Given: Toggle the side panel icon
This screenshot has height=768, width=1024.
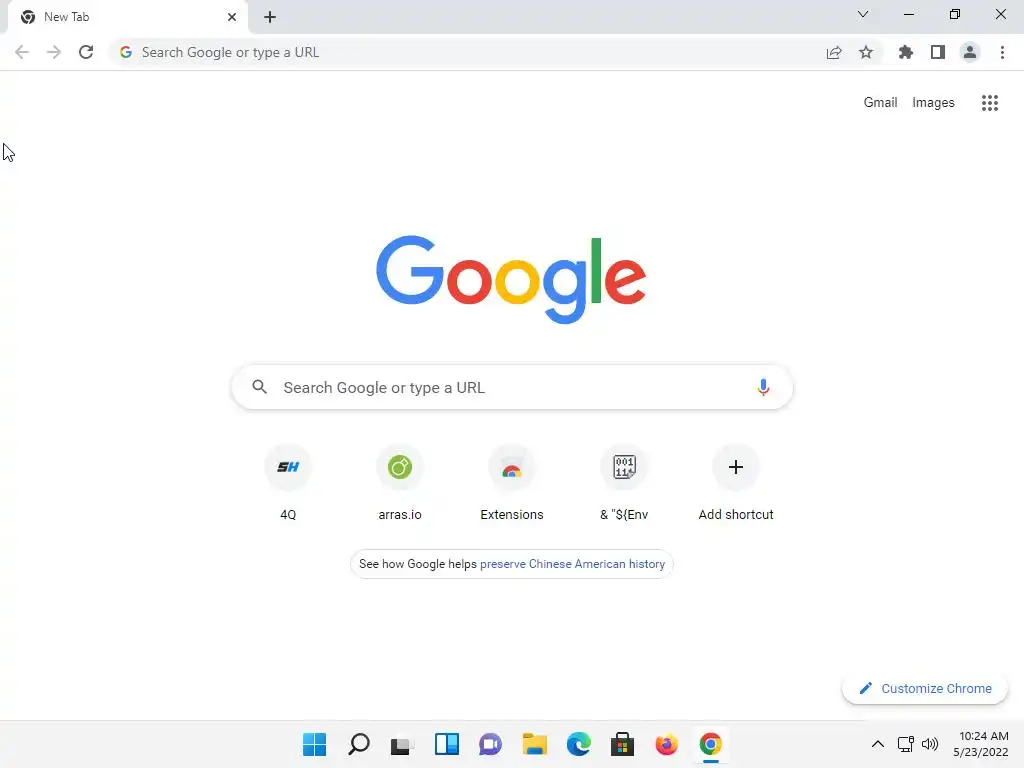Looking at the screenshot, I should coord(938,52).
